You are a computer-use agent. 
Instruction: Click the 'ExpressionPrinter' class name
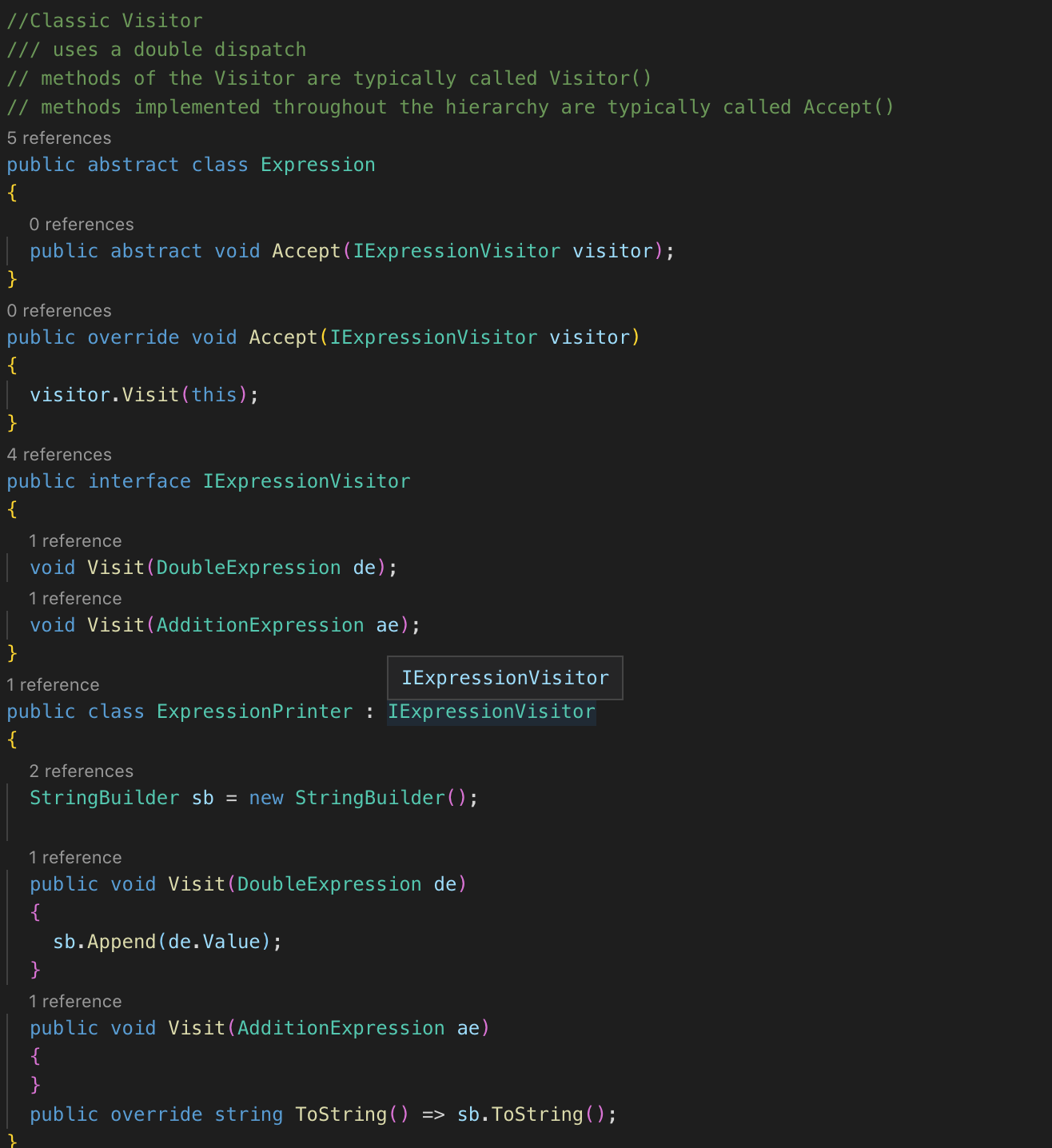pyautogui.click(x=255, y=712)
